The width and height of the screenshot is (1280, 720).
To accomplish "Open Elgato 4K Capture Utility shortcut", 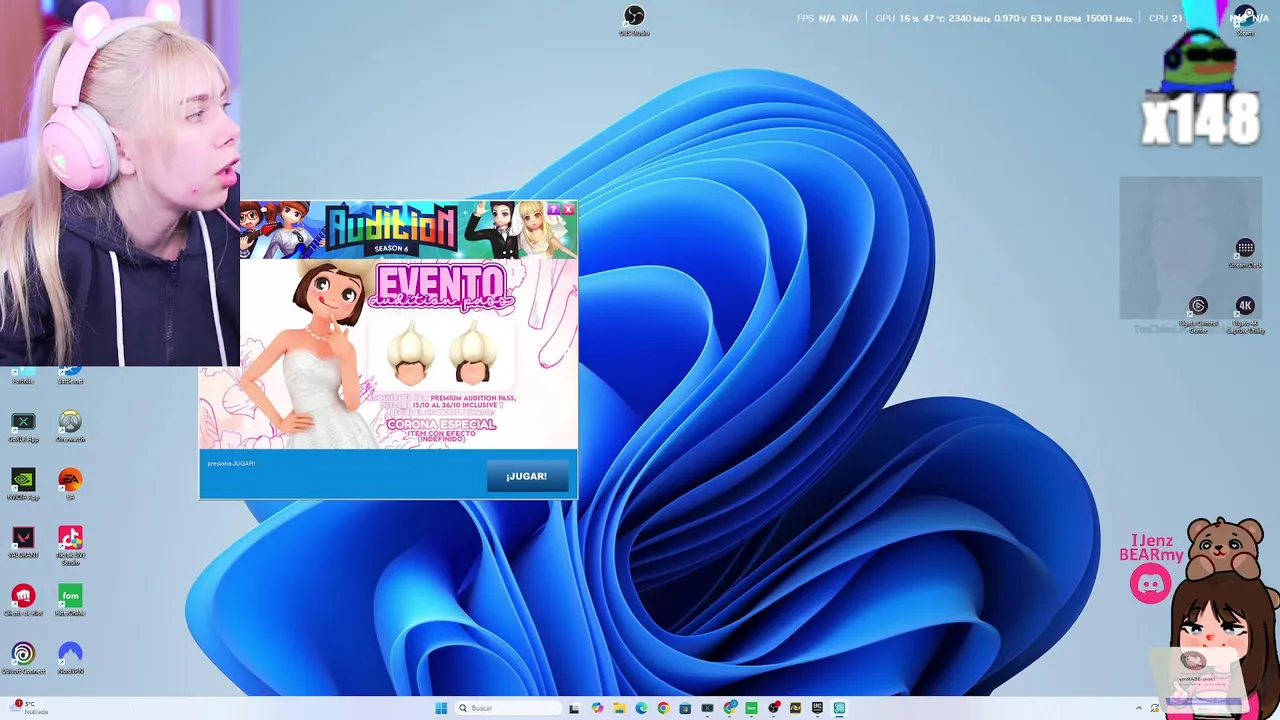I will pos(1245,314).
